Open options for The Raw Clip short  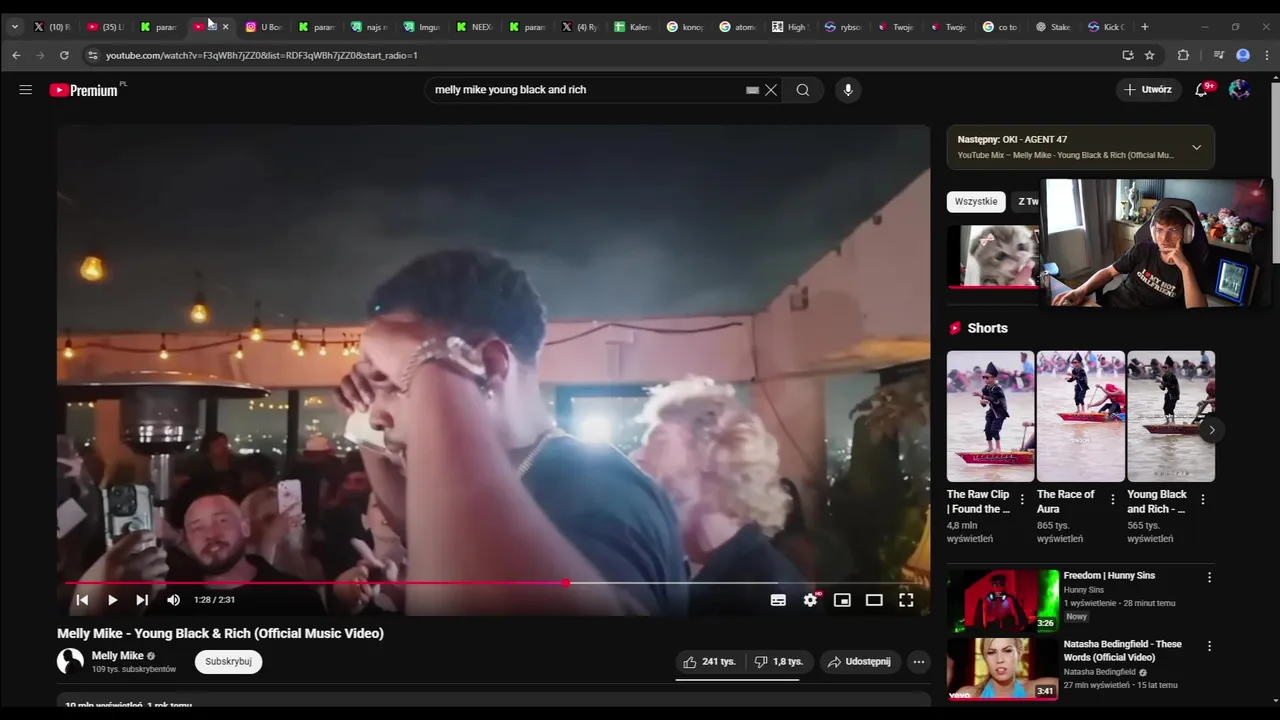(1022, 500)
